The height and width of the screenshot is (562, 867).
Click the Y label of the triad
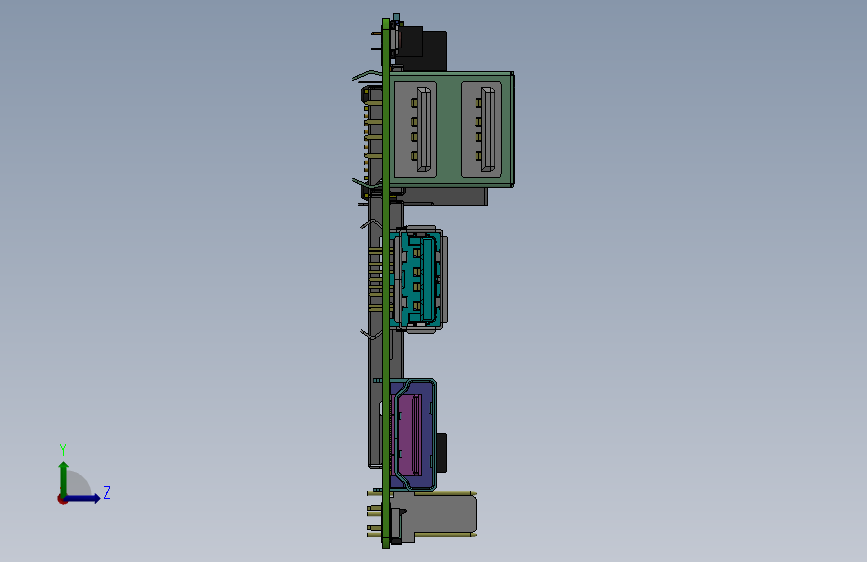tap(63, 450)
